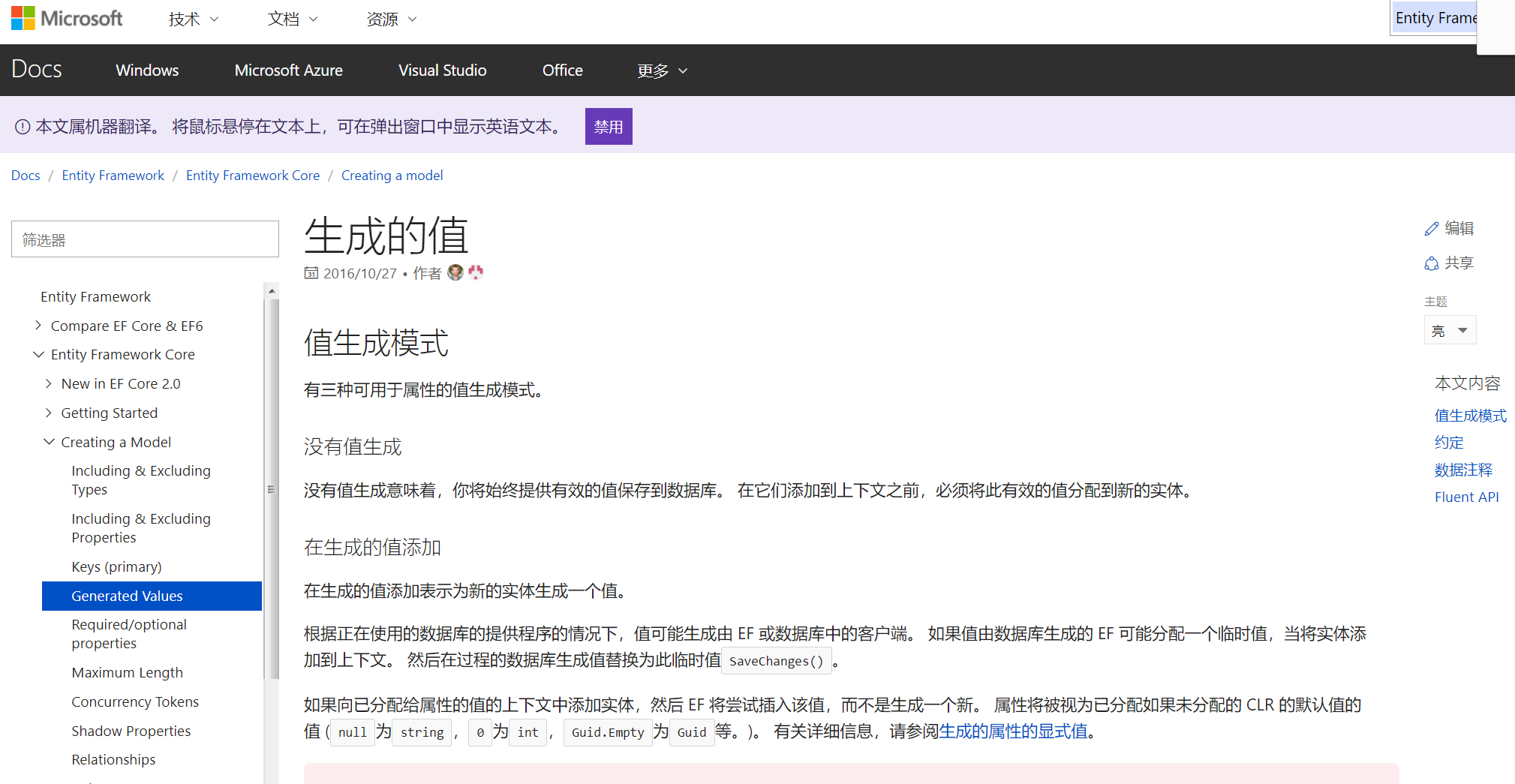Click the Microsoft logo
Image resolution: width=1515 pixels, height=784 pixels.
click(66, 18)
